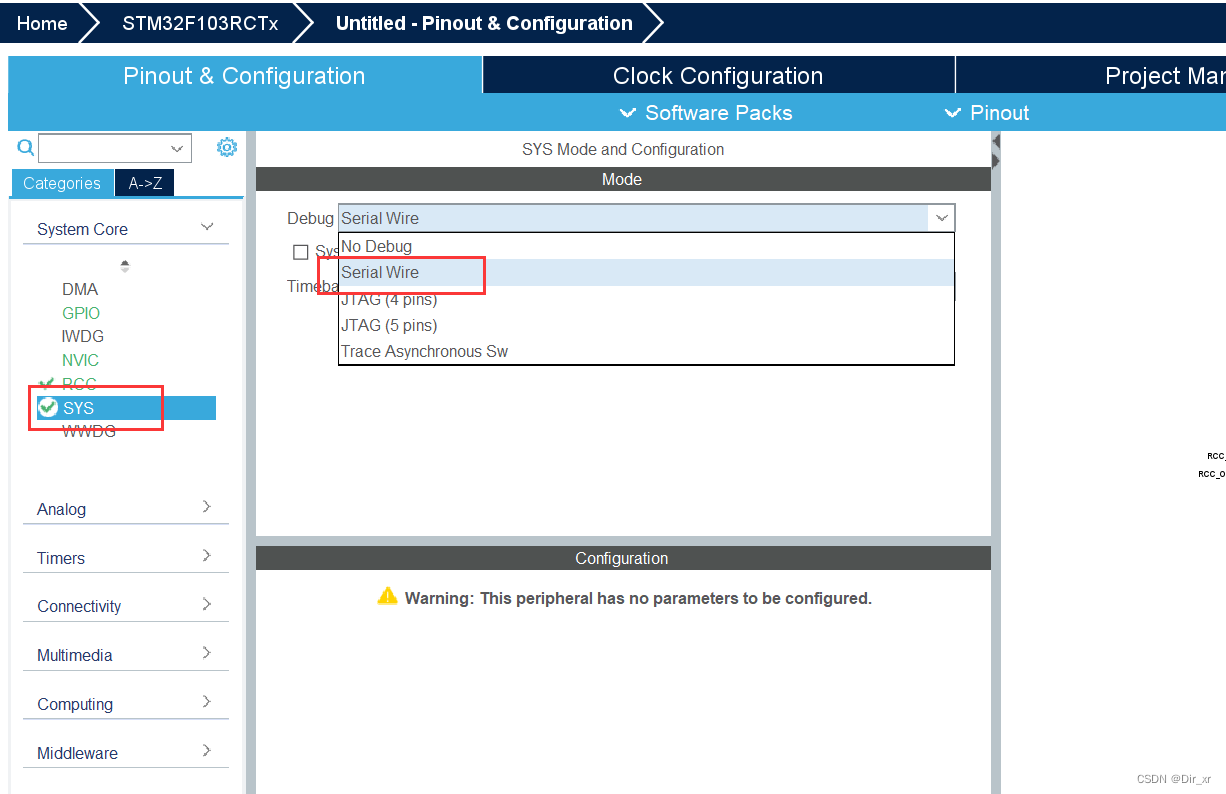Open the Debug combo box arrow
Image resolution: width=1226 pixels, height=794 pixels.
(941, 217)
